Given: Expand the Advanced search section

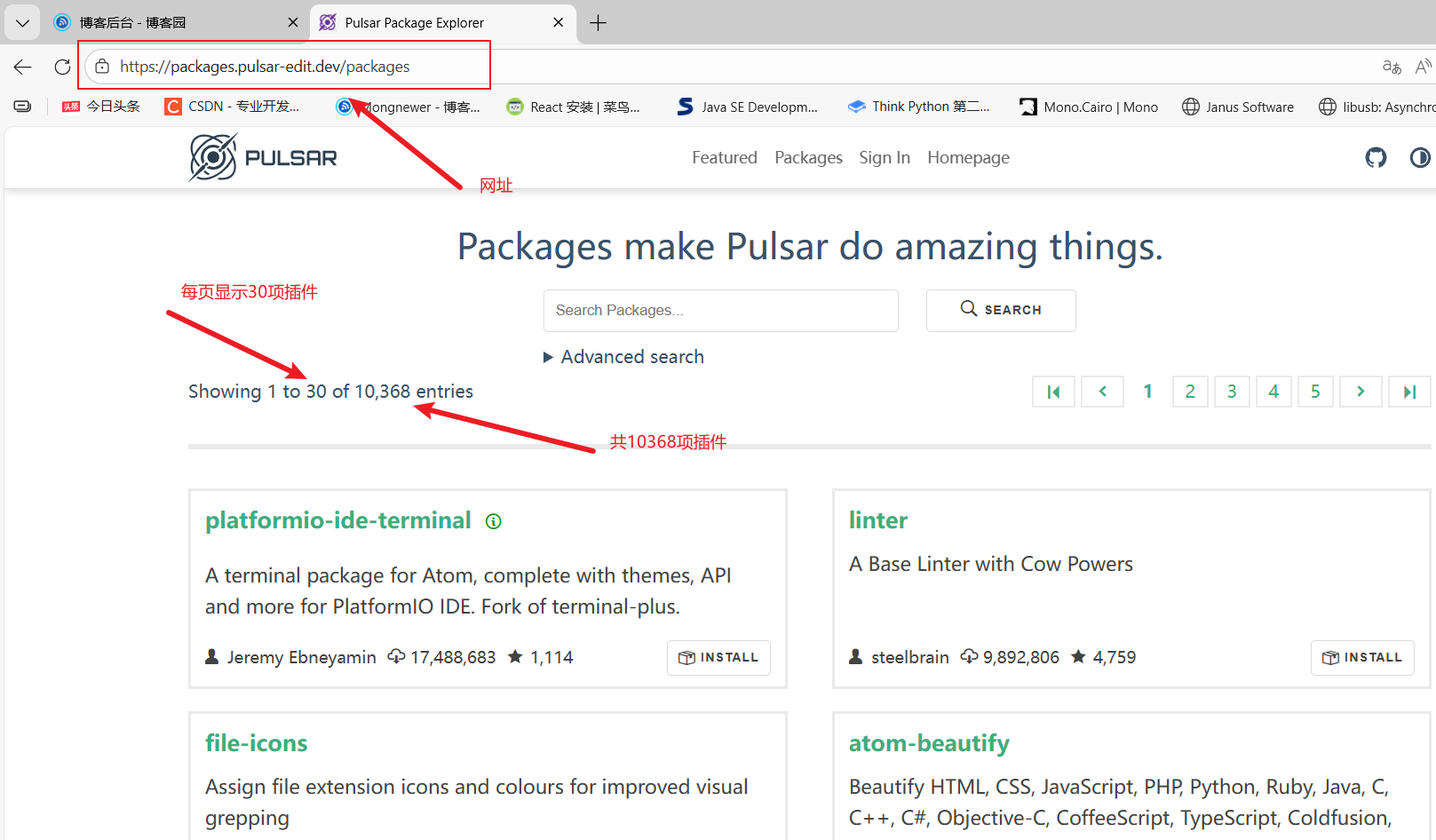Looking at the screenshot, I should click(623, 357).
